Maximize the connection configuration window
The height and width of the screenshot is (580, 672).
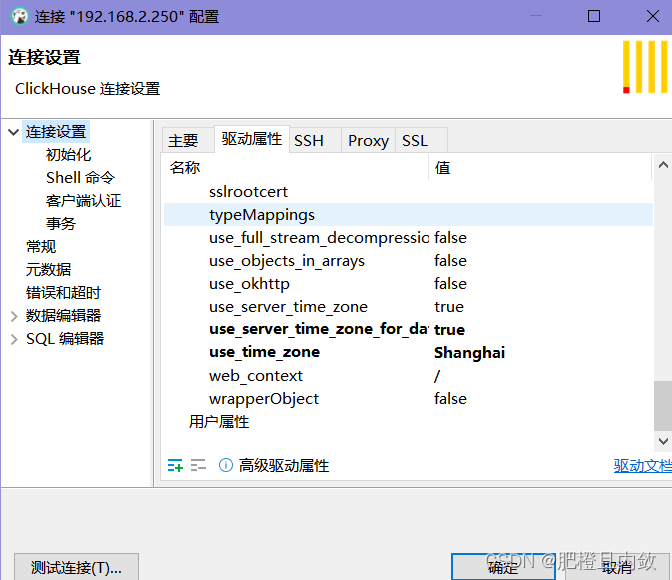point(594,16)
